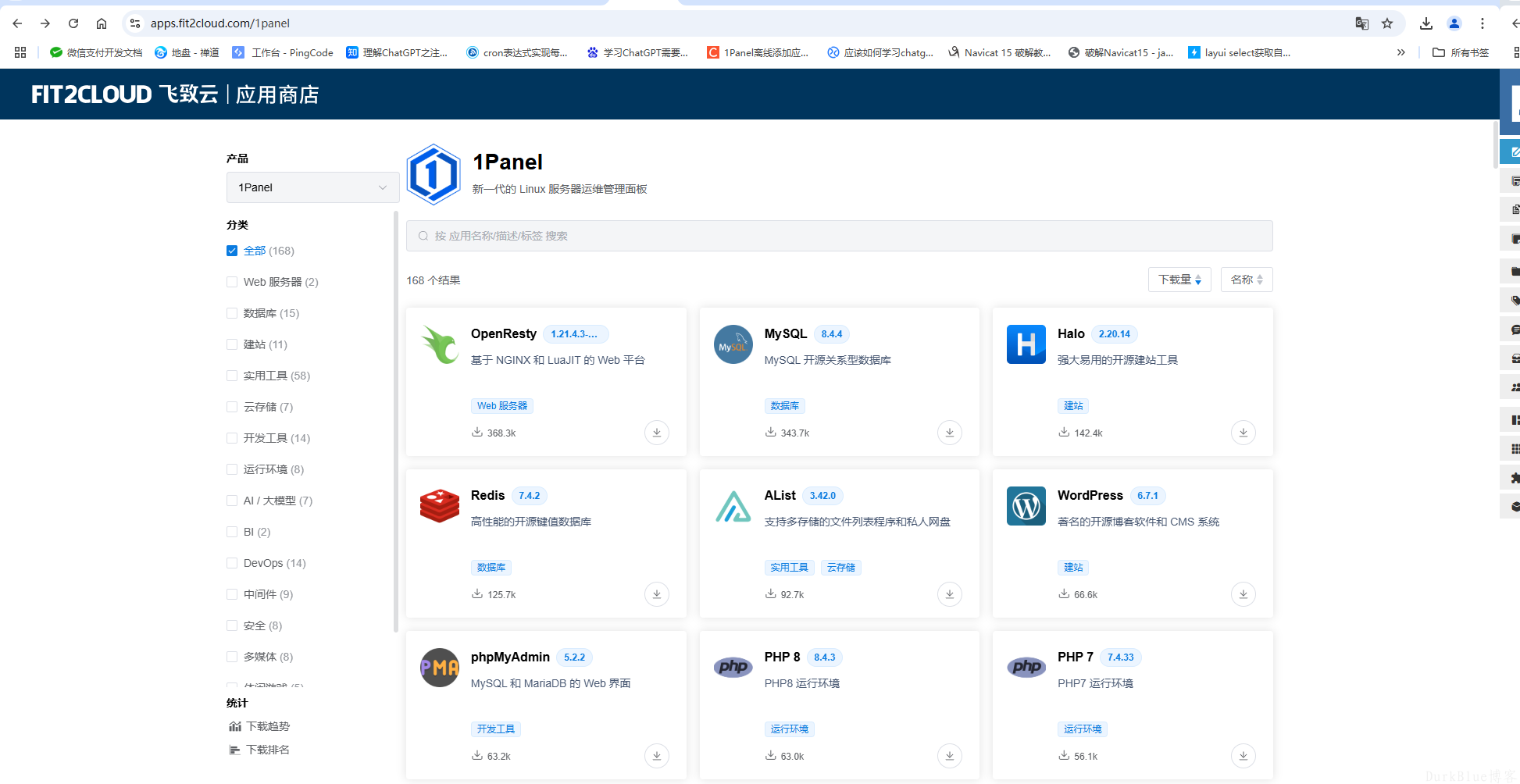
Task: Check the 云存储 (7) category
Action: (232, 407)
